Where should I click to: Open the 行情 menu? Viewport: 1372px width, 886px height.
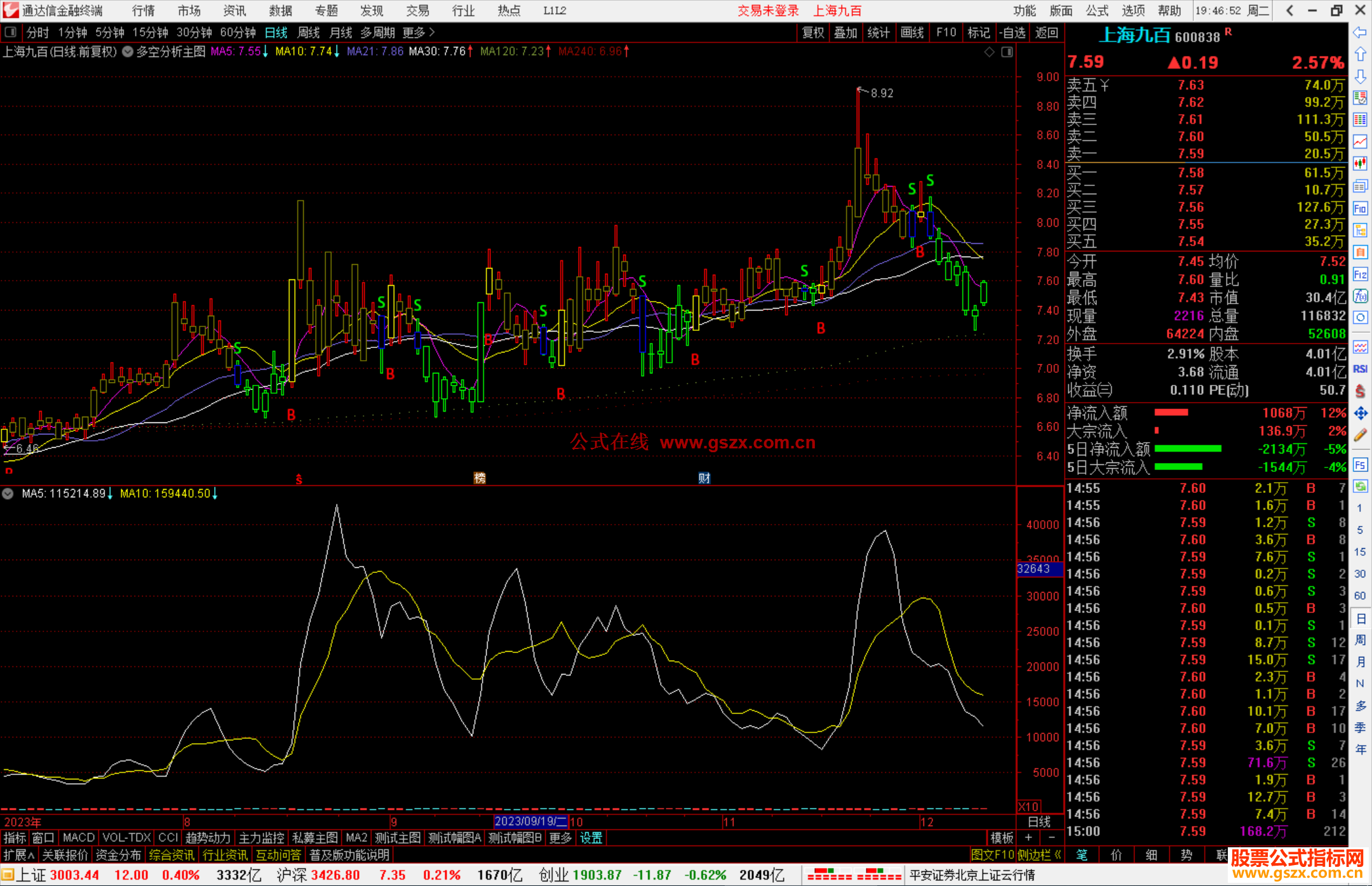tap(143, 11)
